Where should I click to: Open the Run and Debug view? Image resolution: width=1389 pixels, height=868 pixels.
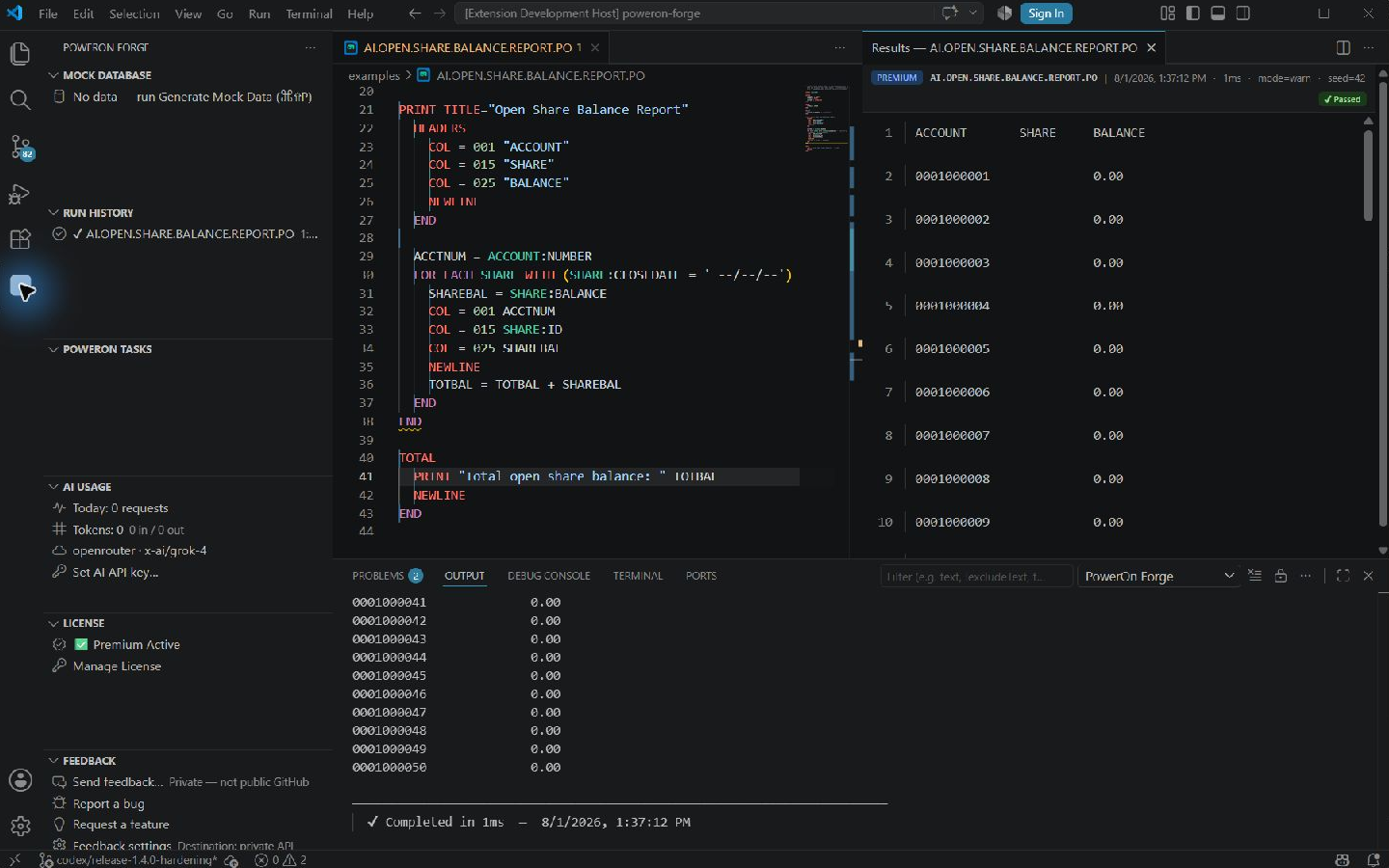tap(20, 194)
